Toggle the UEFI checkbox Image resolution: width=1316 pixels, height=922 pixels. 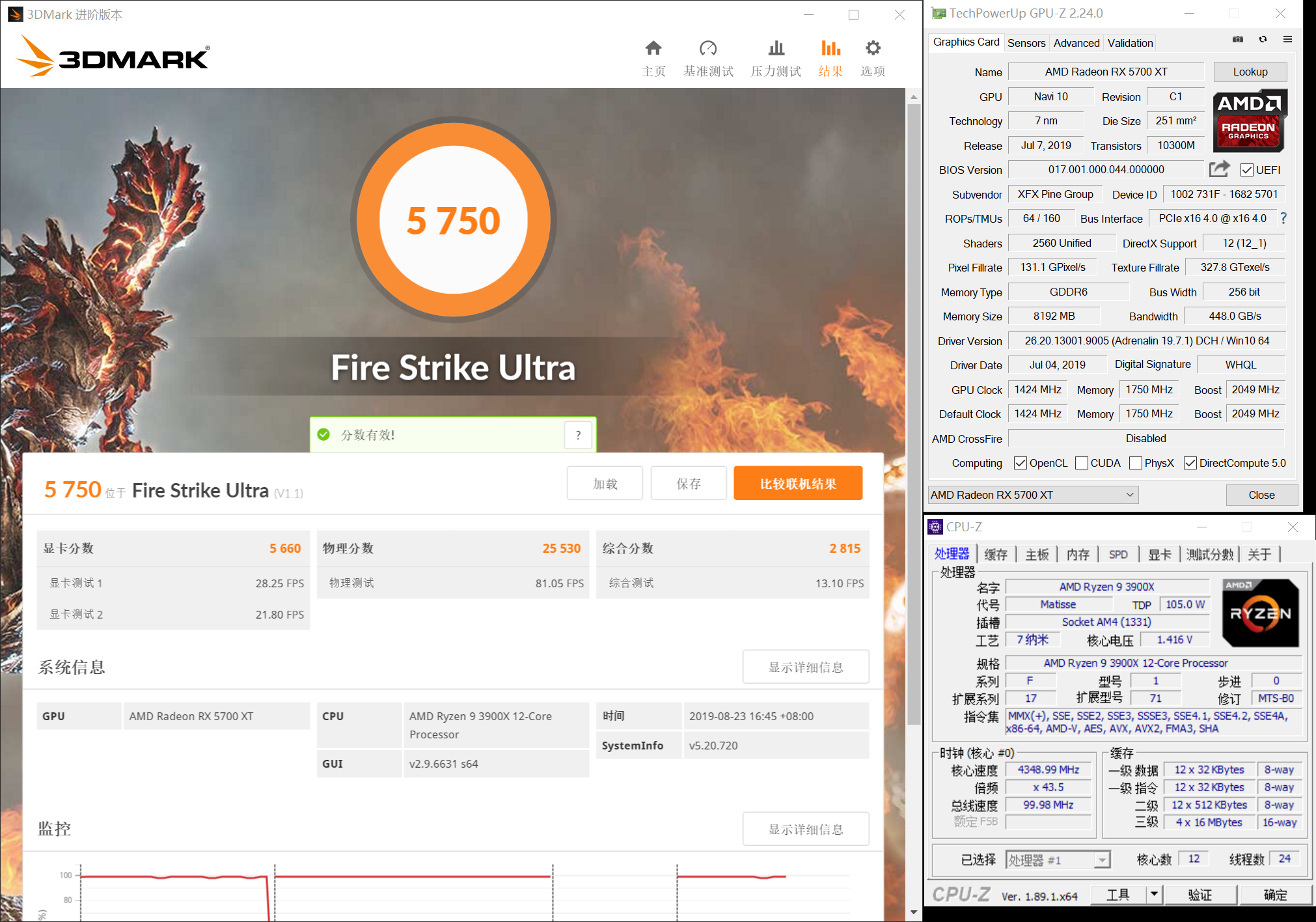[x=1247, y=170]
